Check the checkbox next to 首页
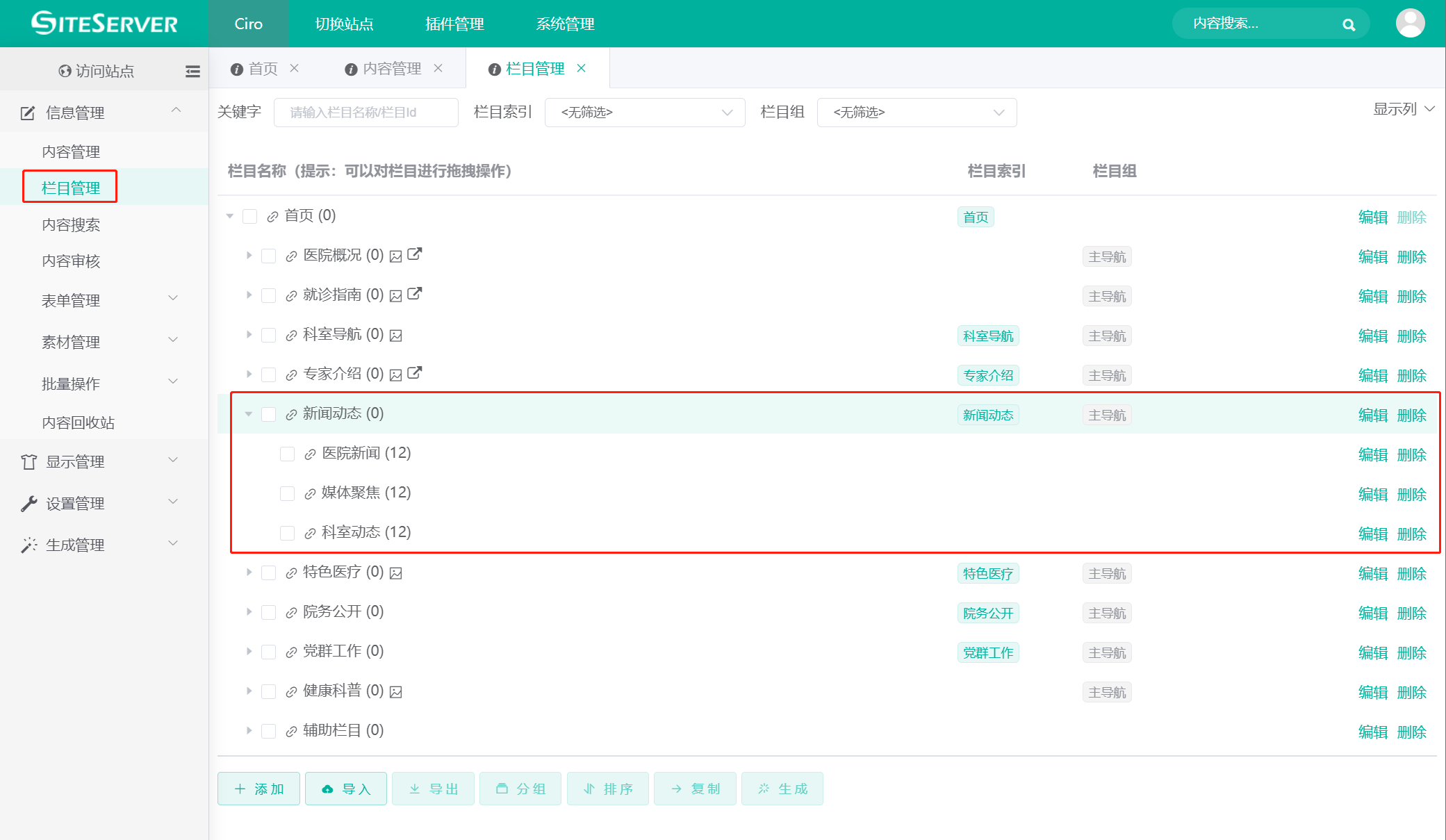This screenshot has height=840, width=1446. point(250,216)
